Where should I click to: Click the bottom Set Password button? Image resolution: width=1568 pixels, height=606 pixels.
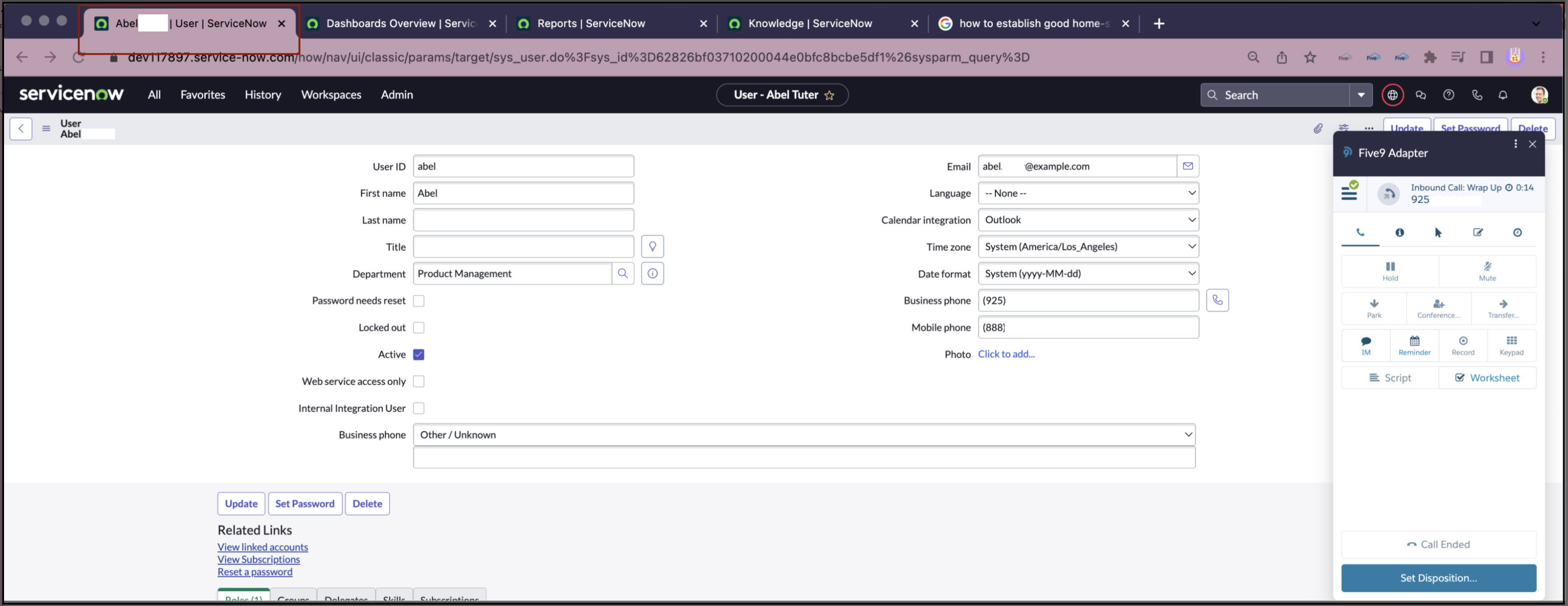tap(305, 504)
